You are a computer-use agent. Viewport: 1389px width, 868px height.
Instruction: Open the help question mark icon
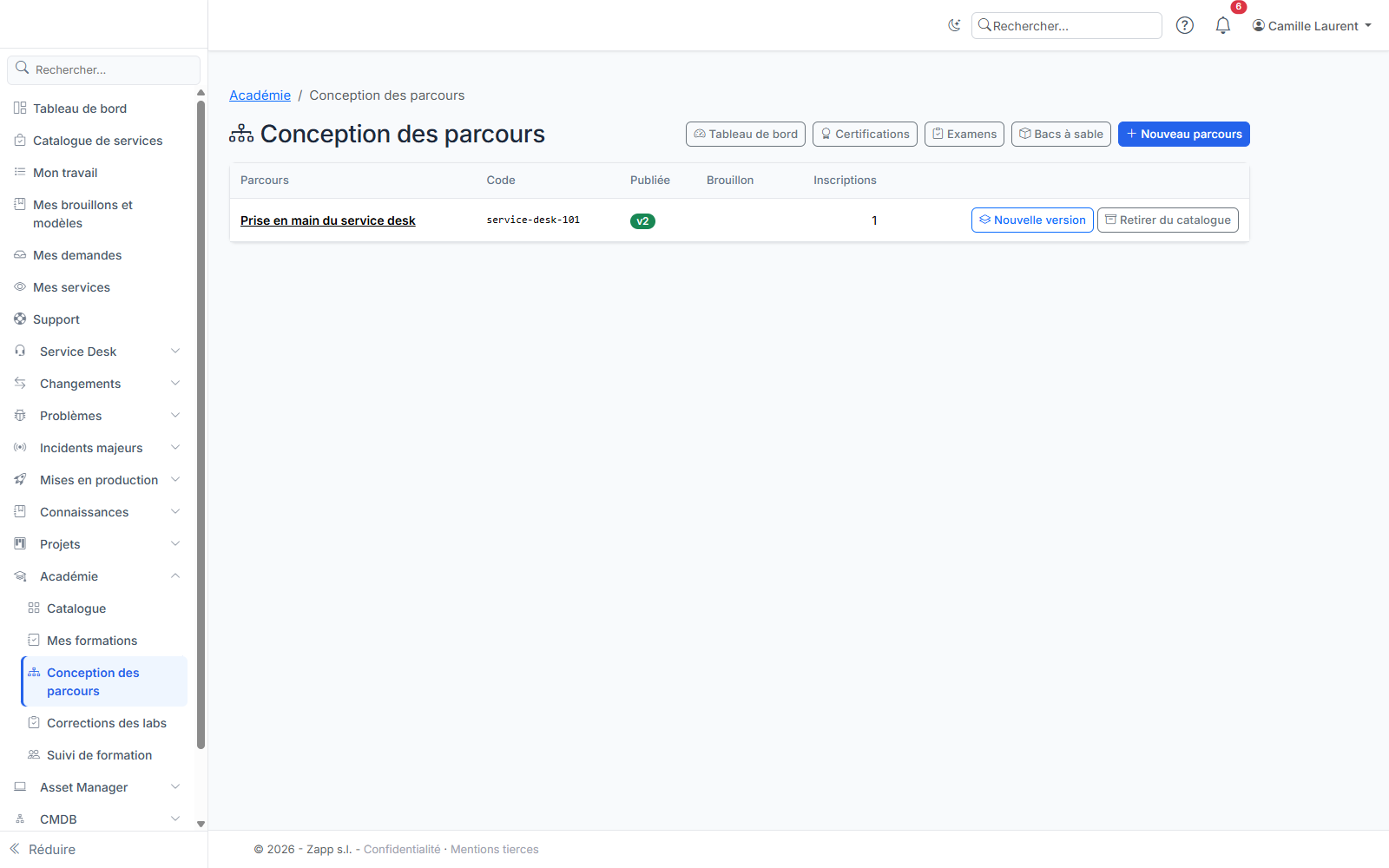(x=1185, y=25)
